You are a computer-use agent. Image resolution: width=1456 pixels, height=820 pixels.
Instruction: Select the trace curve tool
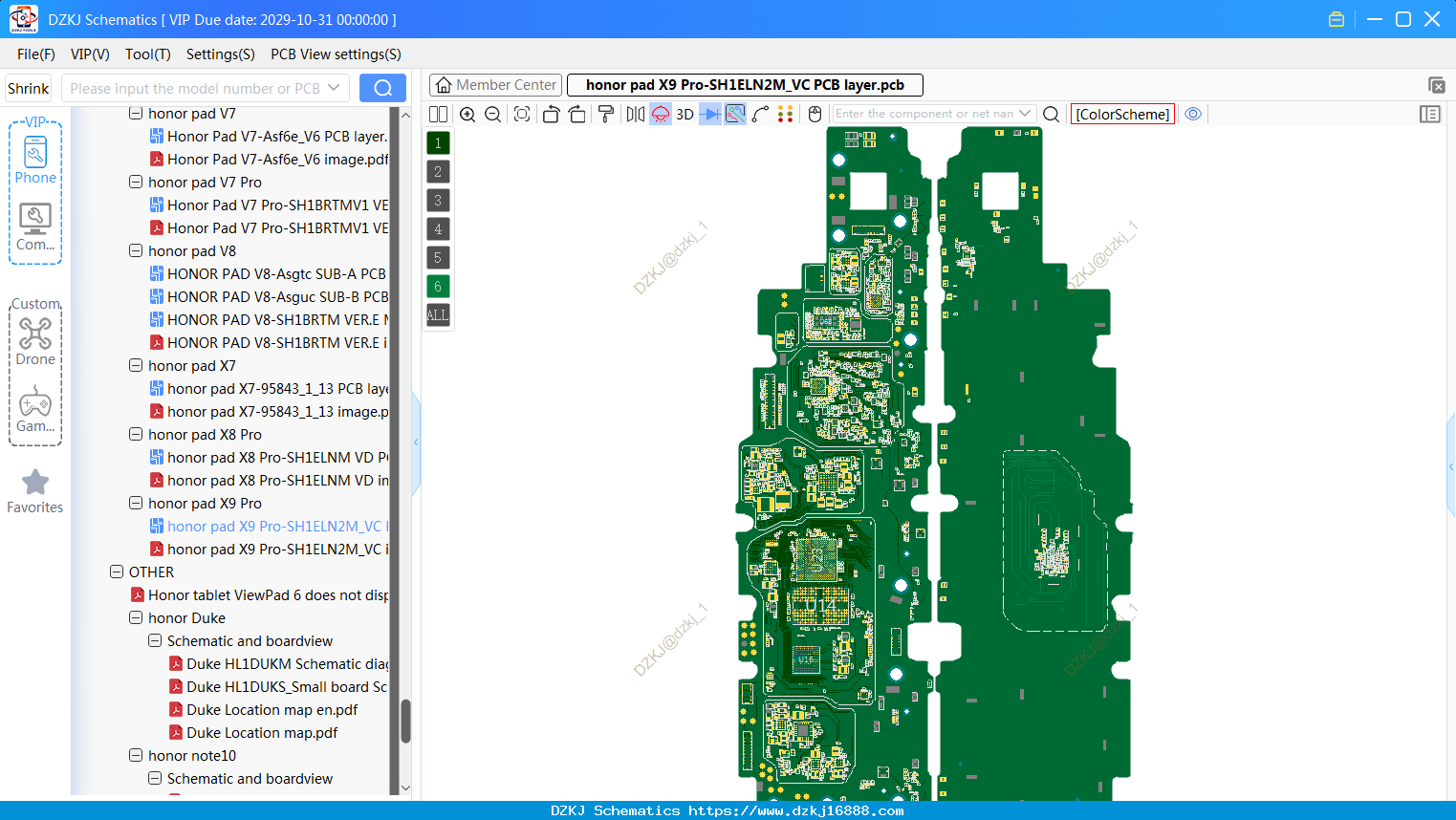point(760,114)
